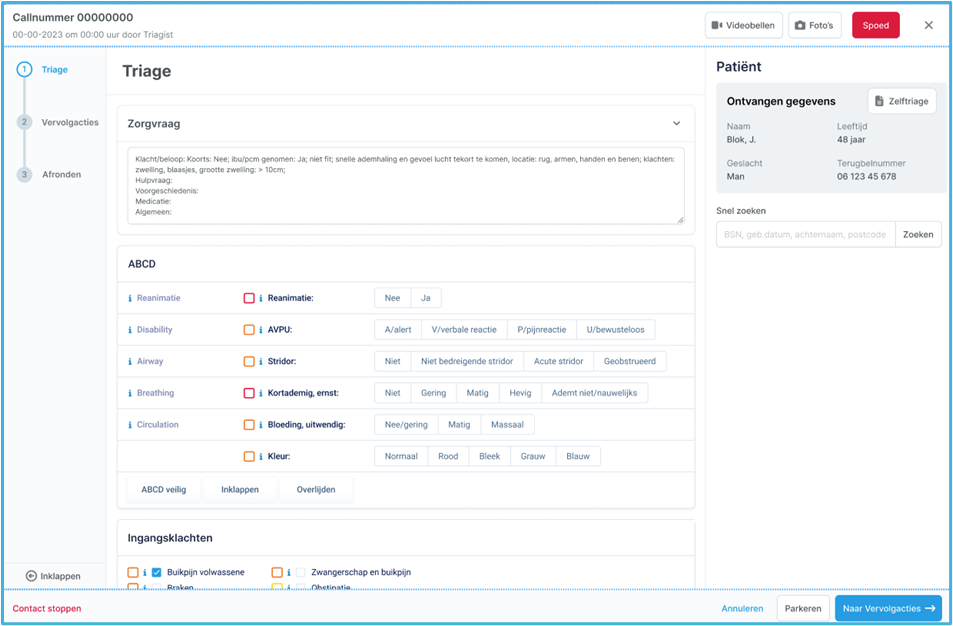Tick the Zwangerschap en buikpijn checkbox
The image size is (953, 626).
pos(301,573)
